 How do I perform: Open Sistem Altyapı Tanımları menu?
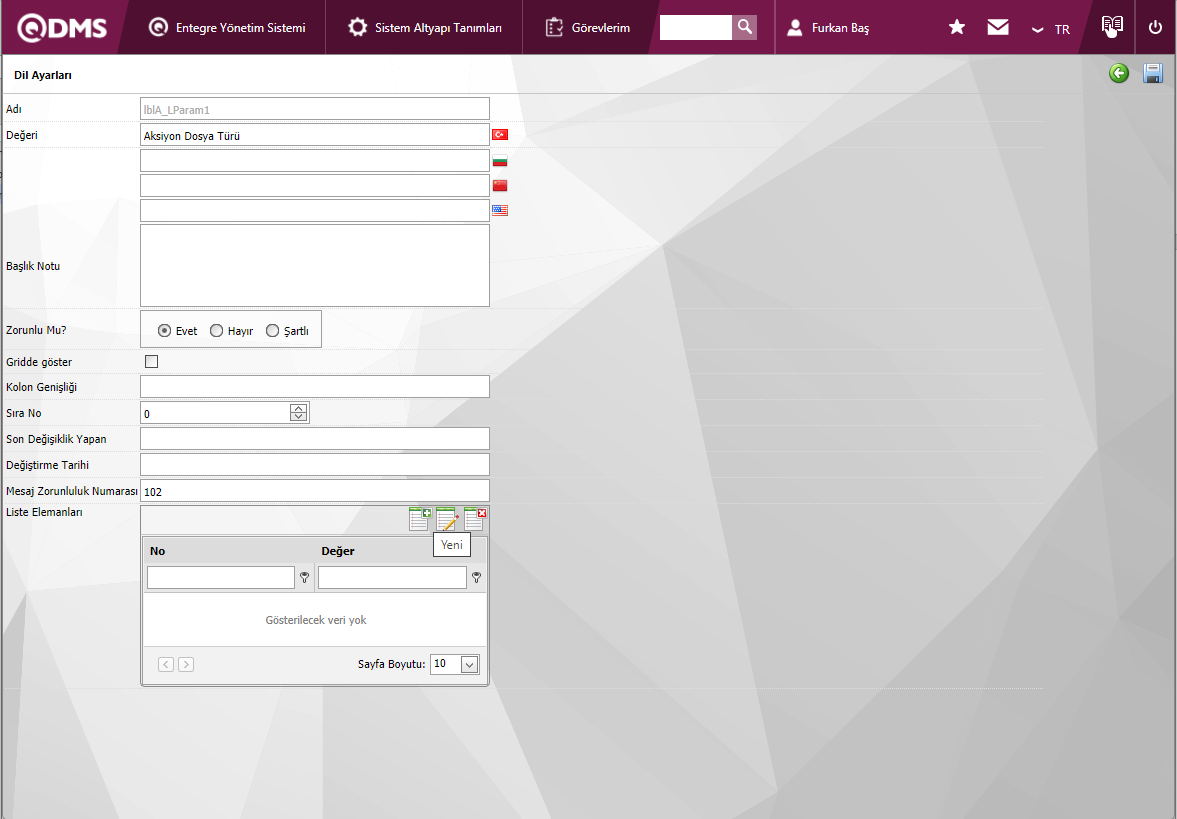425,28
